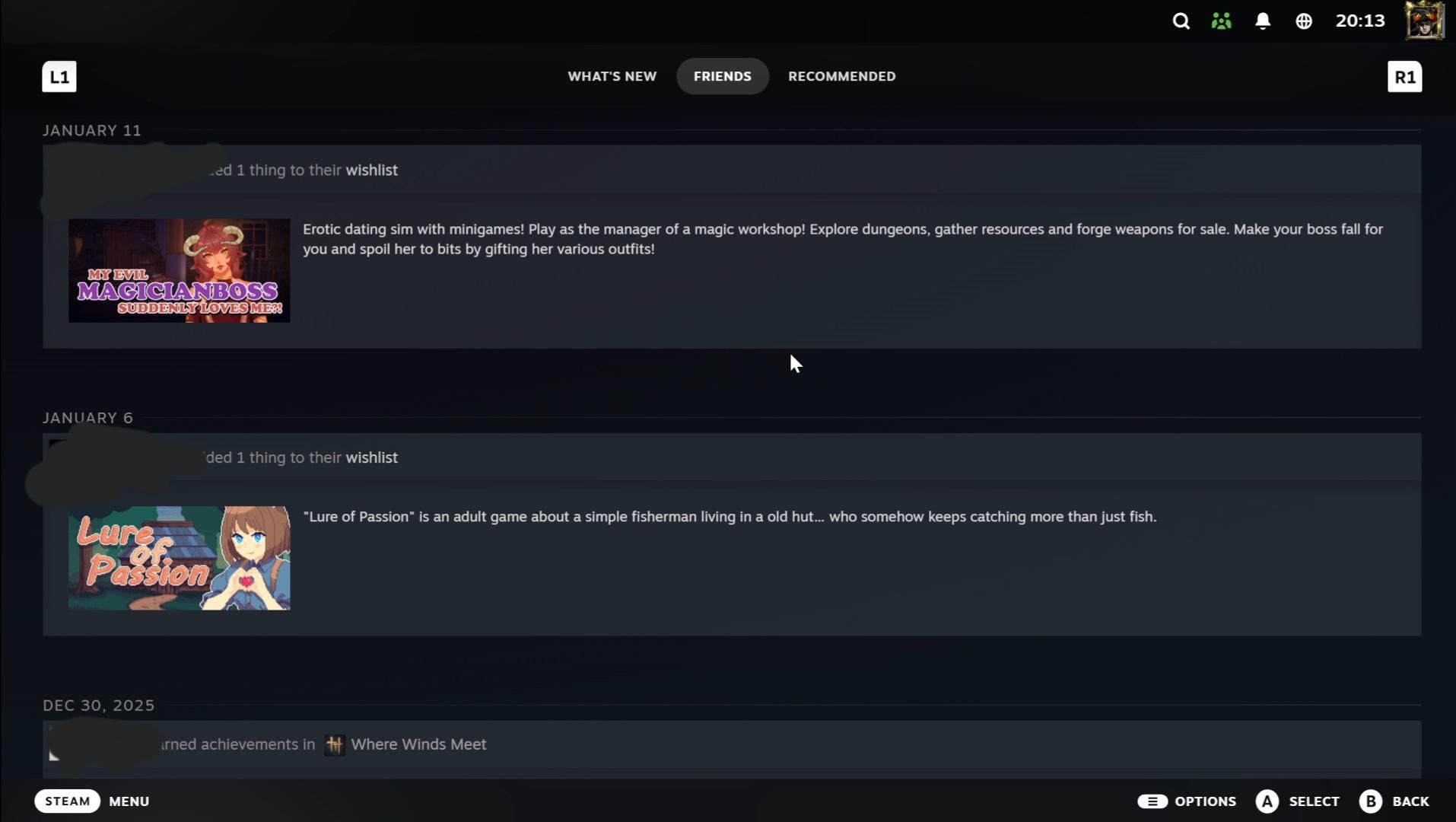
Task: Open the green friends icon
Action: [x=1222, y=21]
